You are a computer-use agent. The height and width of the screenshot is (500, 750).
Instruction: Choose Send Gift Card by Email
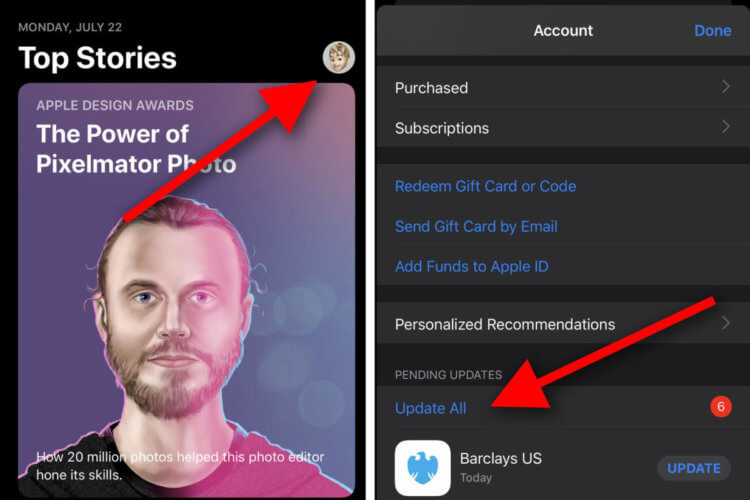(x=476, y=226)
